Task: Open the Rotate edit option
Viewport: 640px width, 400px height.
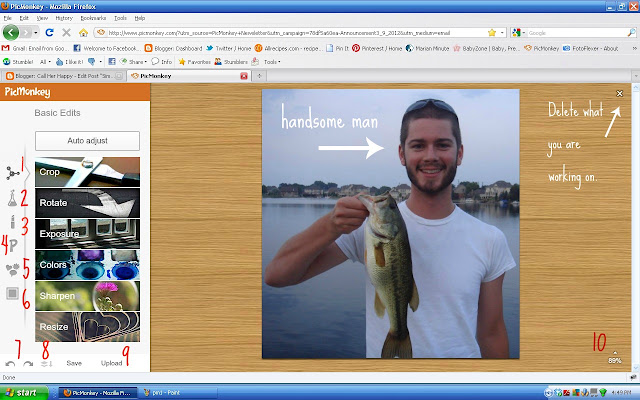Action: tap(87, 203)
